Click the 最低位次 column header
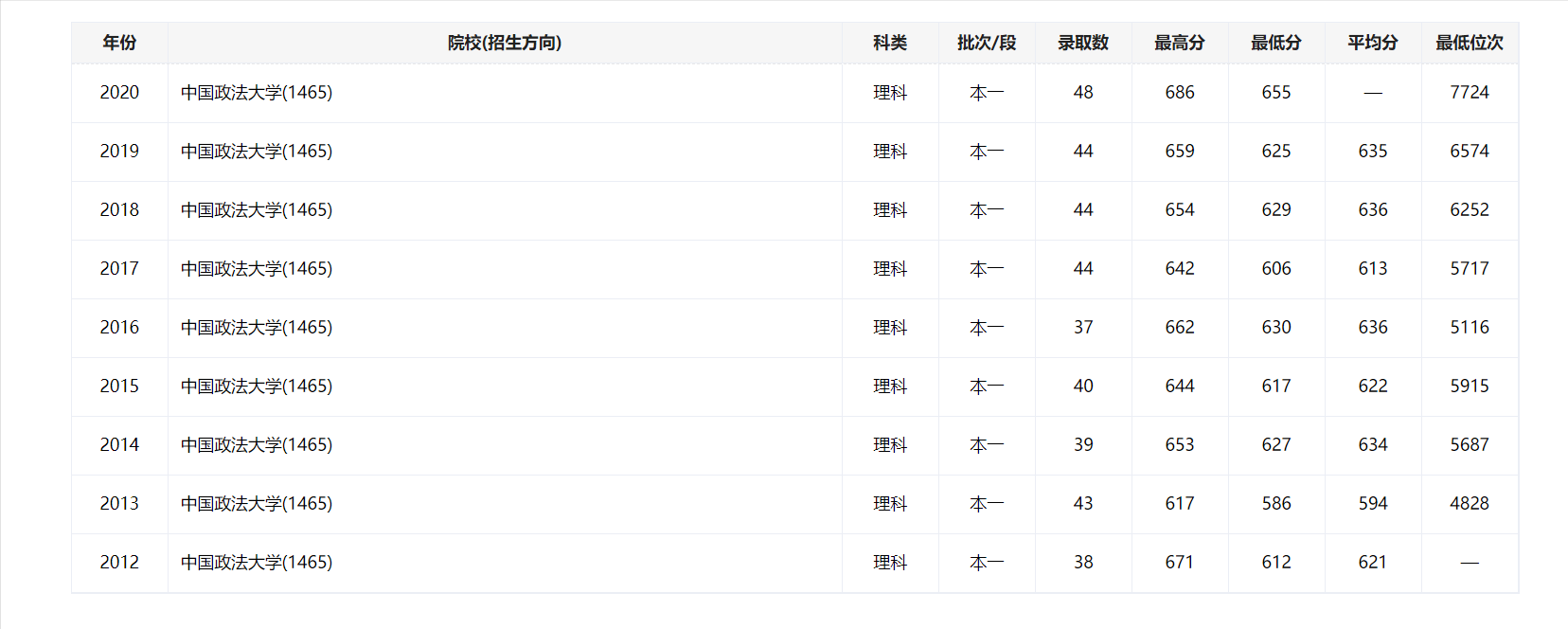This screenshot has height=629, width=1568. click(1470, 43)
